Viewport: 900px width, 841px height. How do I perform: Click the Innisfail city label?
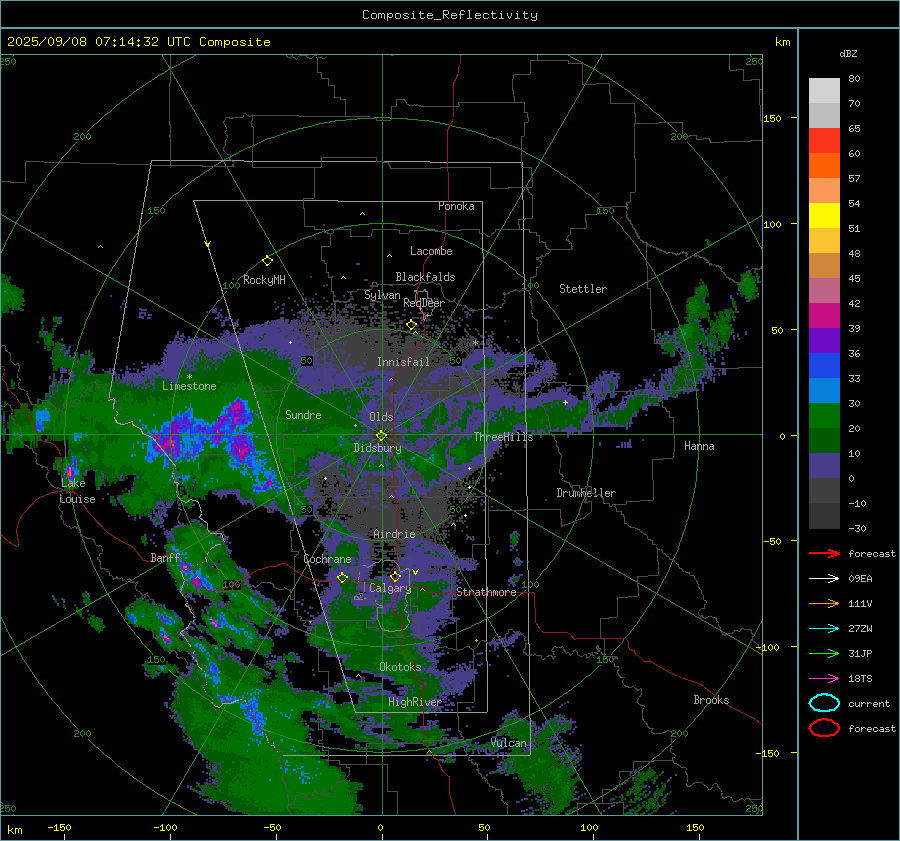pos(403,362)
